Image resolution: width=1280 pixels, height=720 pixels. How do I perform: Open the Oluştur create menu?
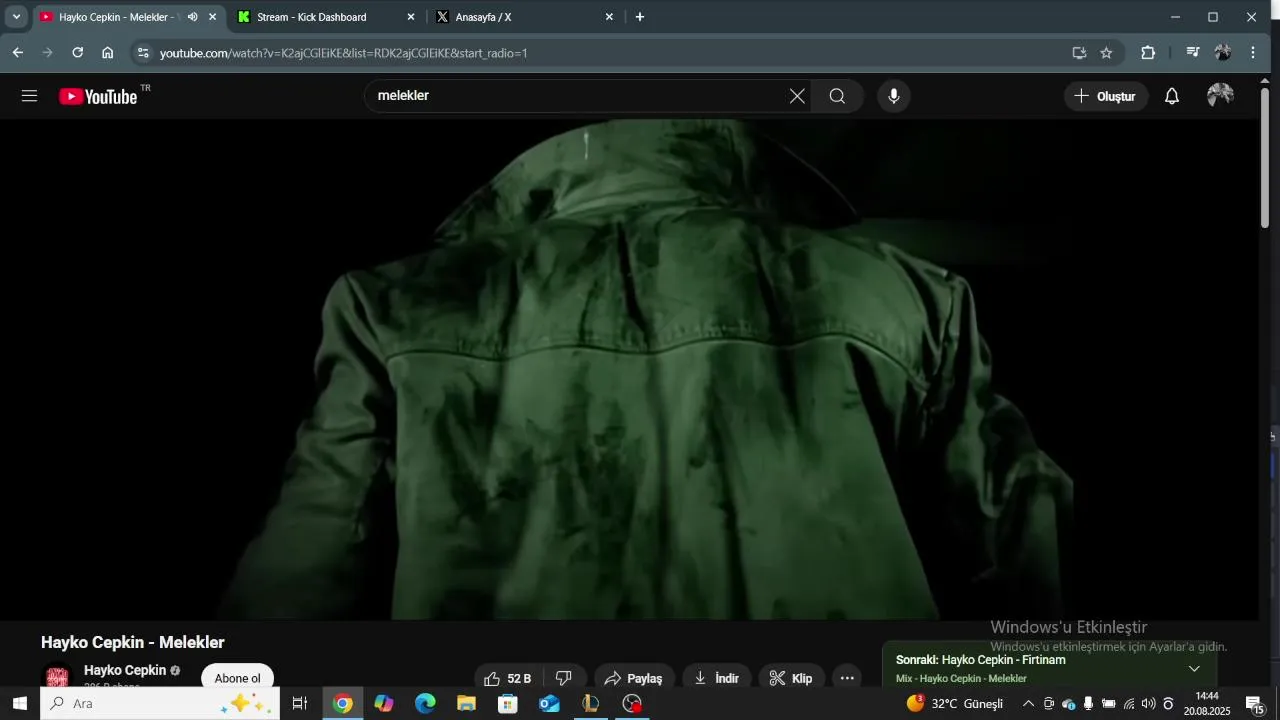[1104, 96]
